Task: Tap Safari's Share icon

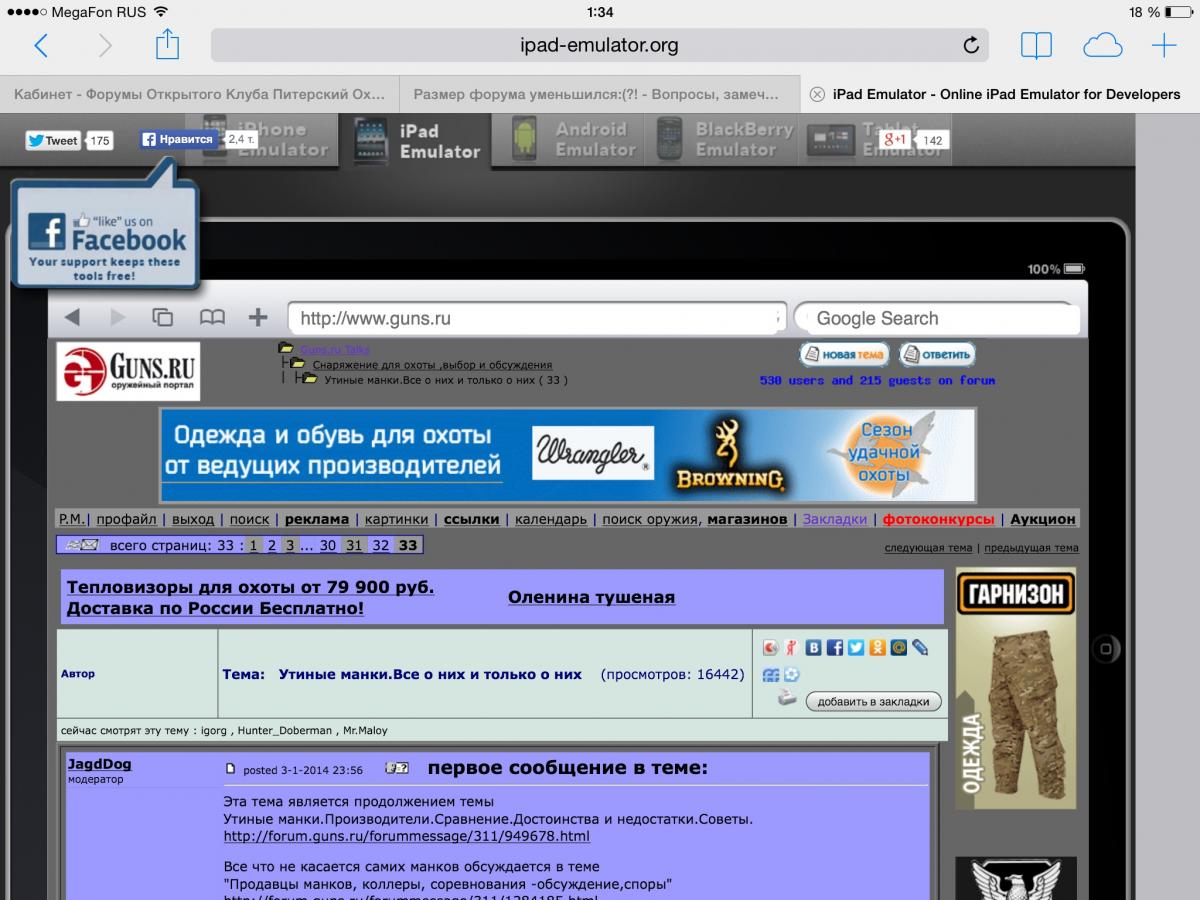Action: 167,45
